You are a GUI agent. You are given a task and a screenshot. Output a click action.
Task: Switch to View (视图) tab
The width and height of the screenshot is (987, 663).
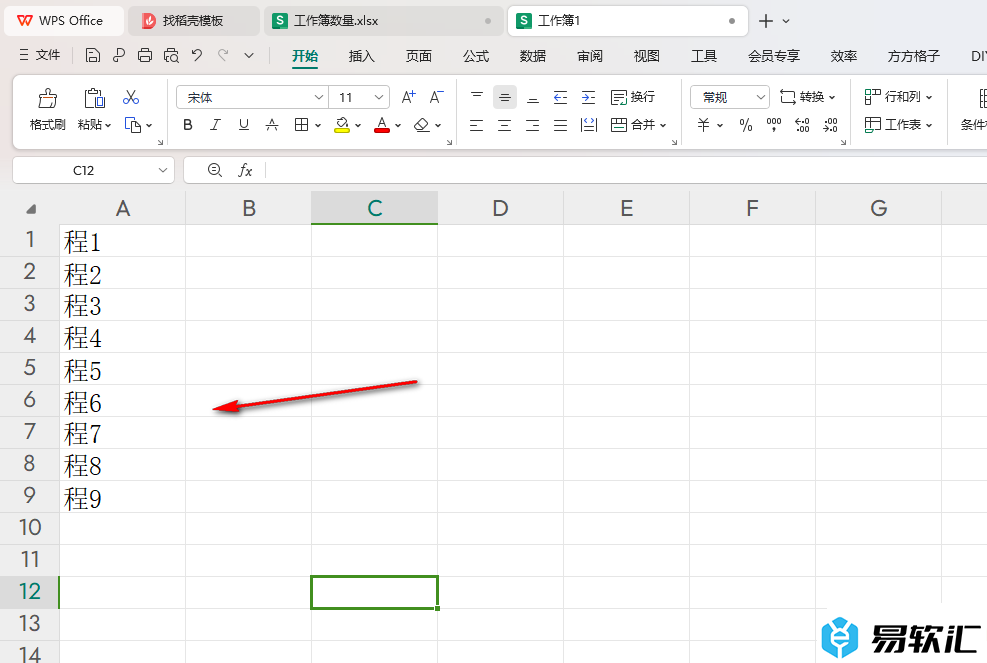click(646, 56)
